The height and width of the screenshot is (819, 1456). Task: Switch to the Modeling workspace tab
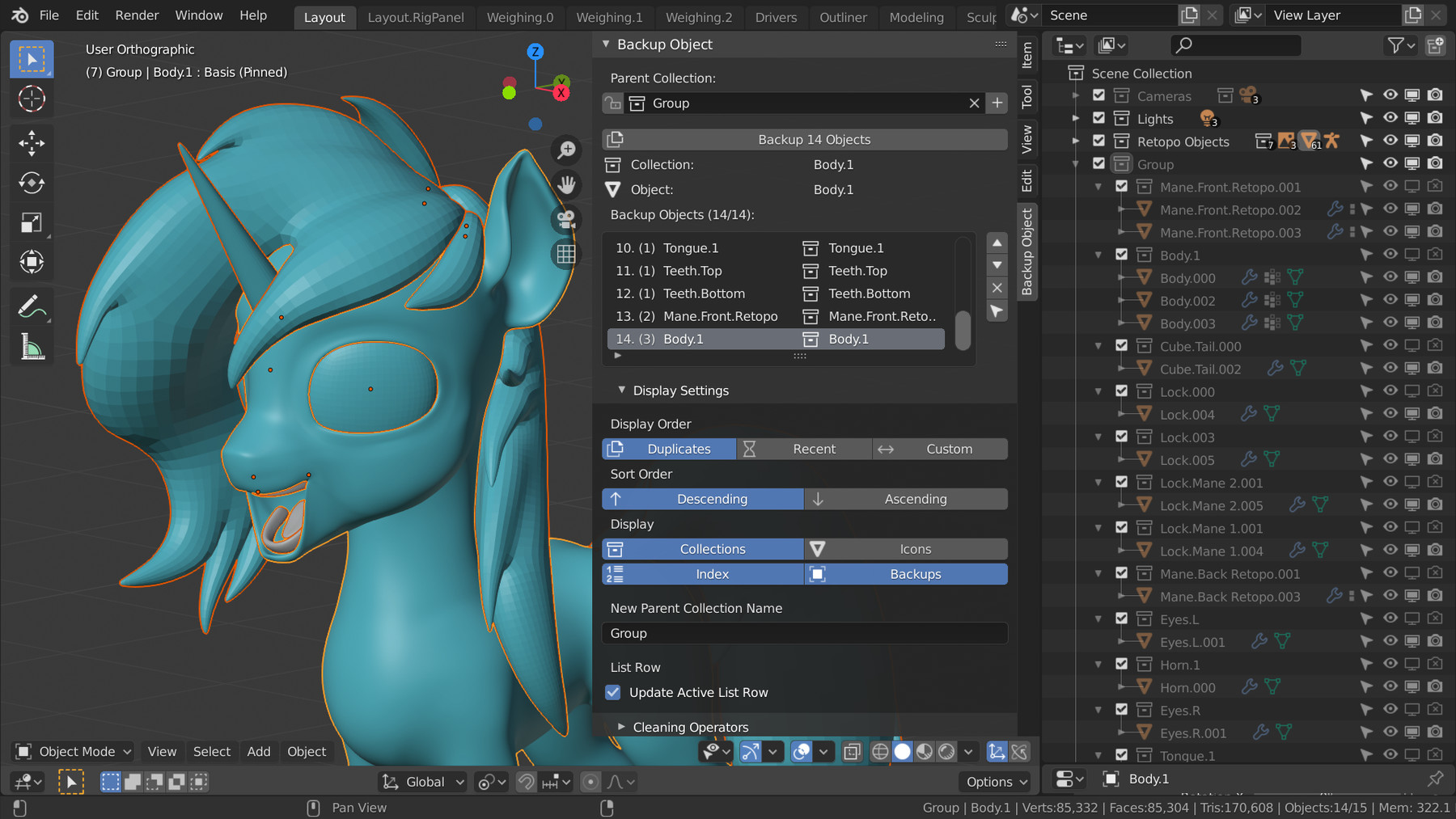click(x=916, y=17)
